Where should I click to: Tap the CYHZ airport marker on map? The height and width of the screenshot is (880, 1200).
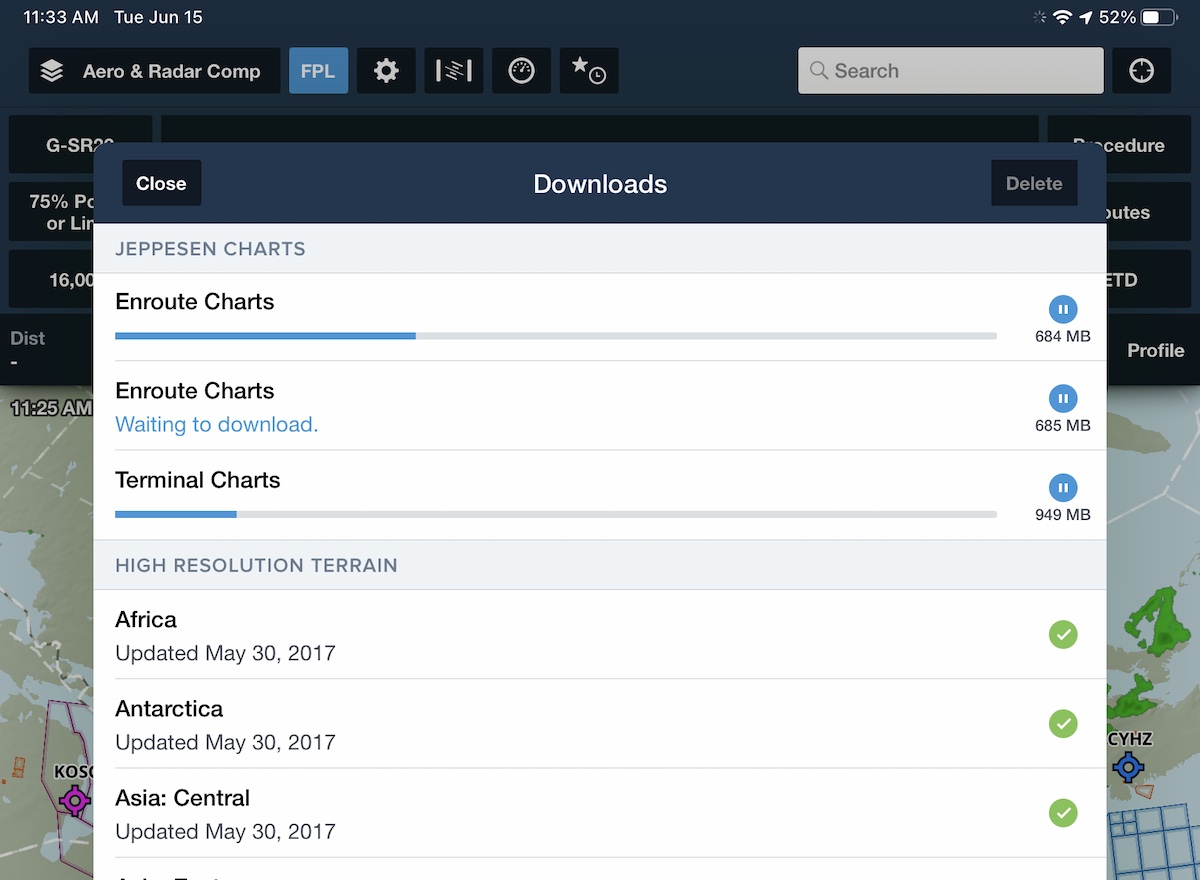(x=1129, y=767)
